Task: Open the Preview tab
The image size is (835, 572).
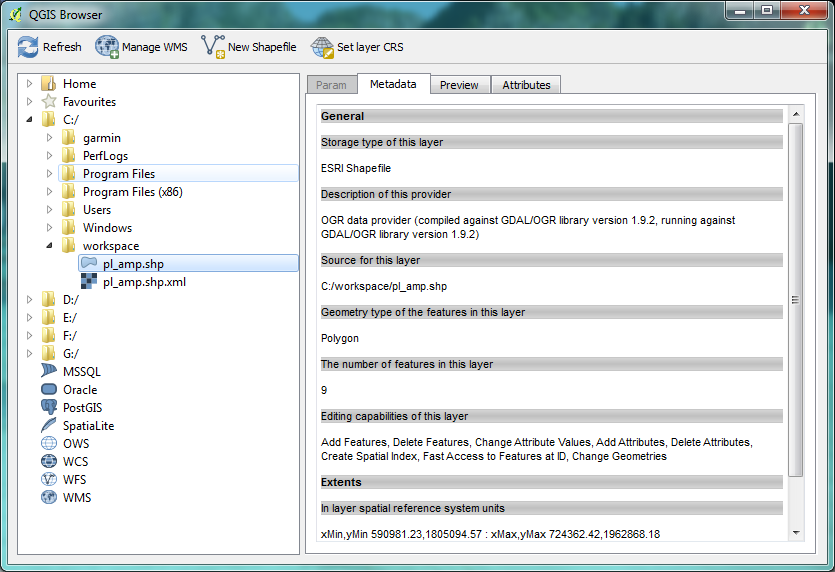Action: point(460,85)
